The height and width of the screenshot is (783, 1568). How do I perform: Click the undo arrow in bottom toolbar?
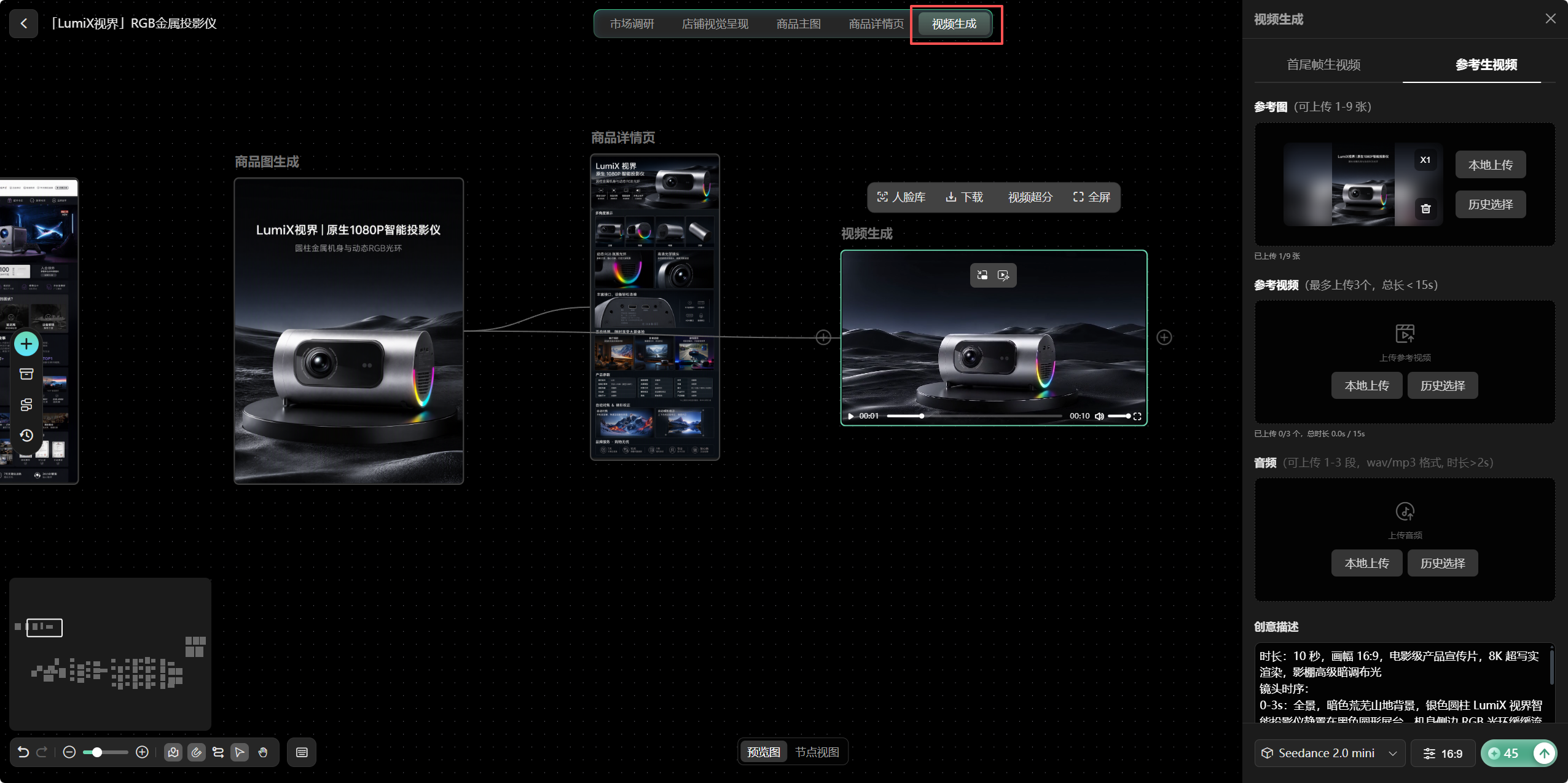point(23,752)
